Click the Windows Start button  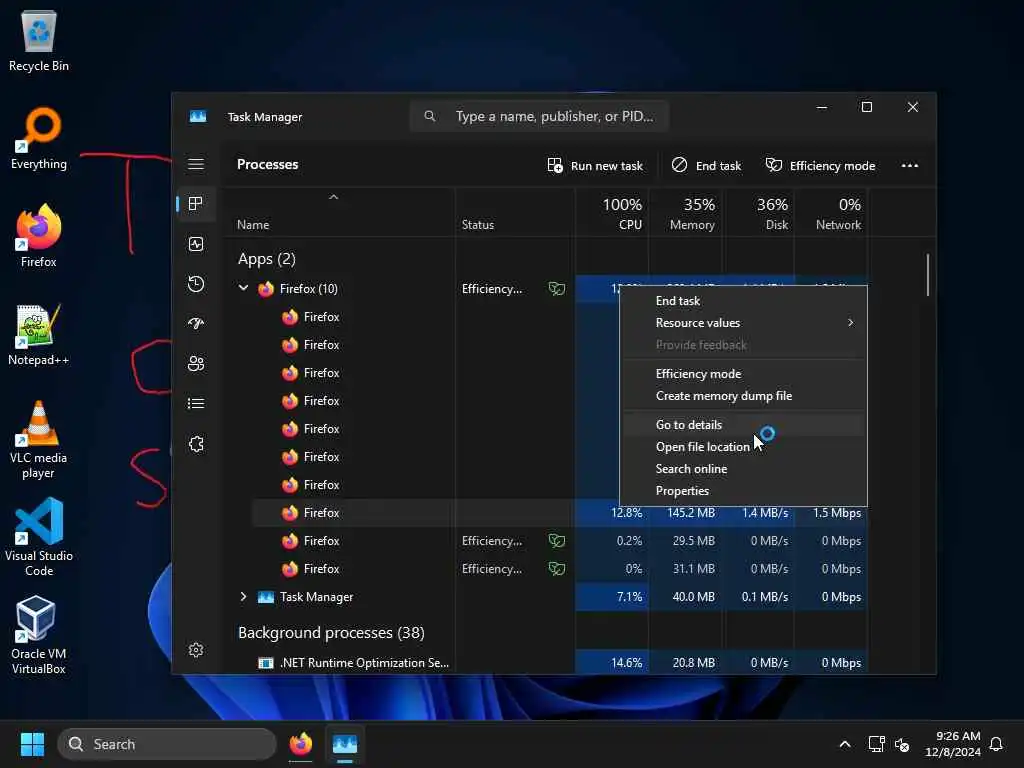click(x=32, y=744)
